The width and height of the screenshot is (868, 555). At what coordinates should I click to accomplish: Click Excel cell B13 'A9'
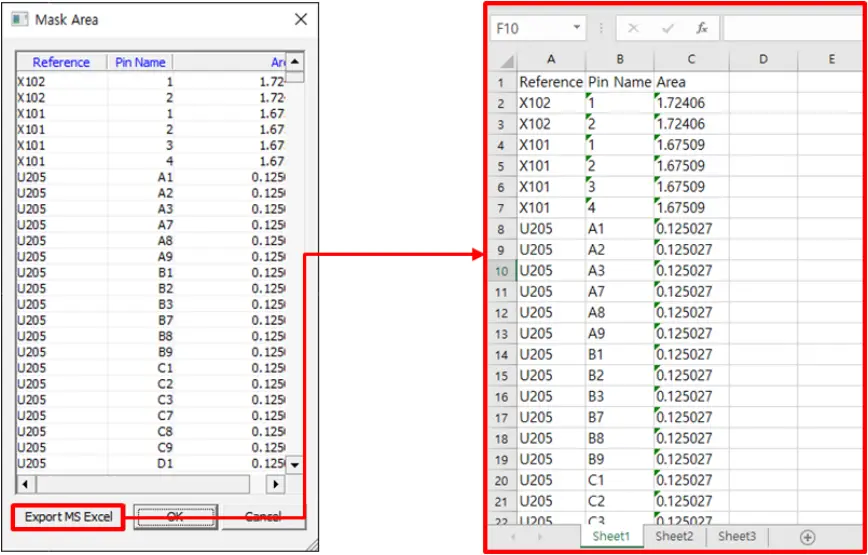[620, 334]
